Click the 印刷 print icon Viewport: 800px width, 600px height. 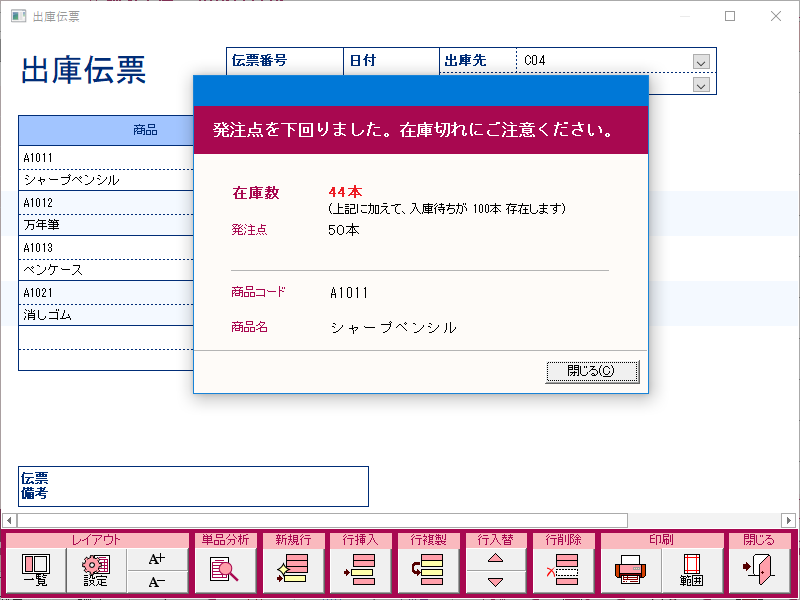click(630, 568)
